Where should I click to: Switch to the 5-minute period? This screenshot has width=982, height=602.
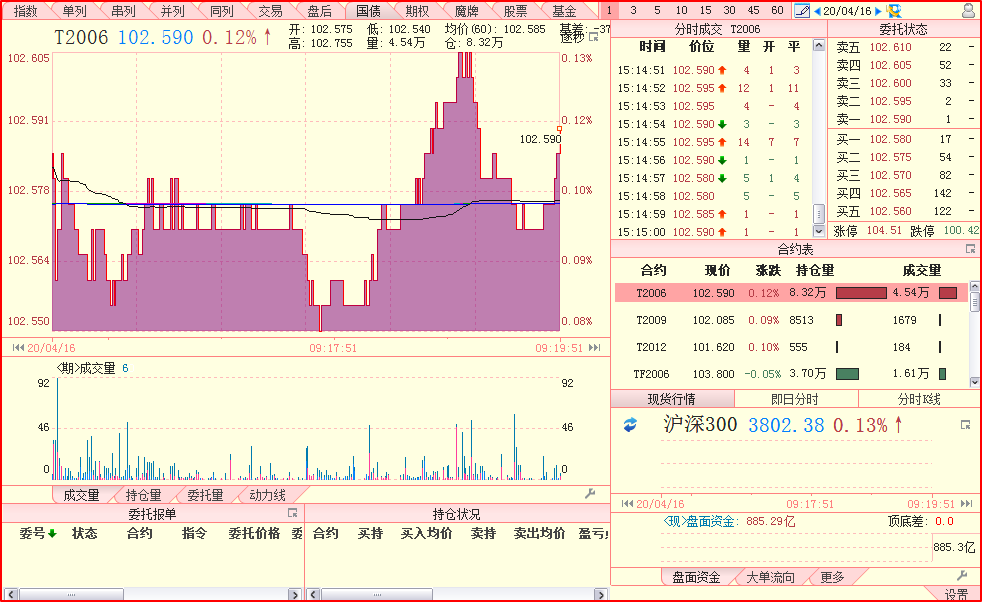point(656,11)
